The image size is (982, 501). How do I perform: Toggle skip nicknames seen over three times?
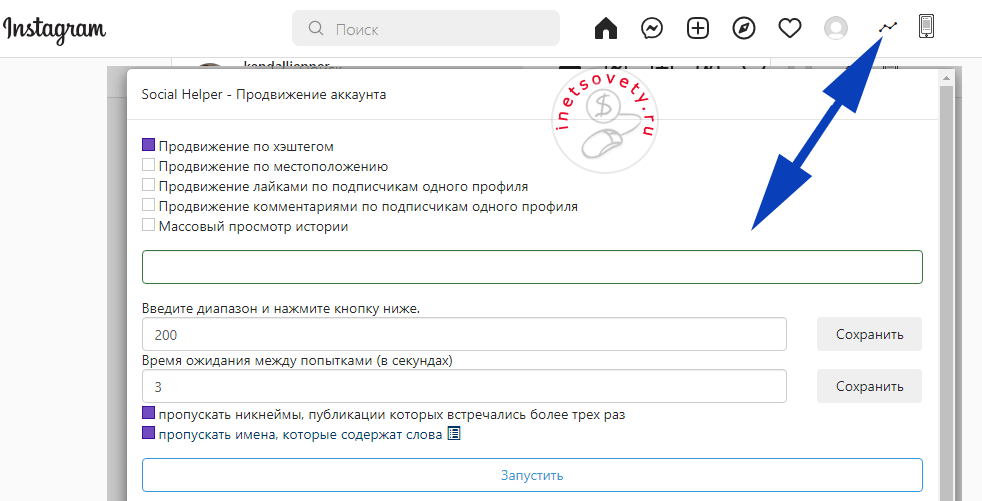[149, 414]
